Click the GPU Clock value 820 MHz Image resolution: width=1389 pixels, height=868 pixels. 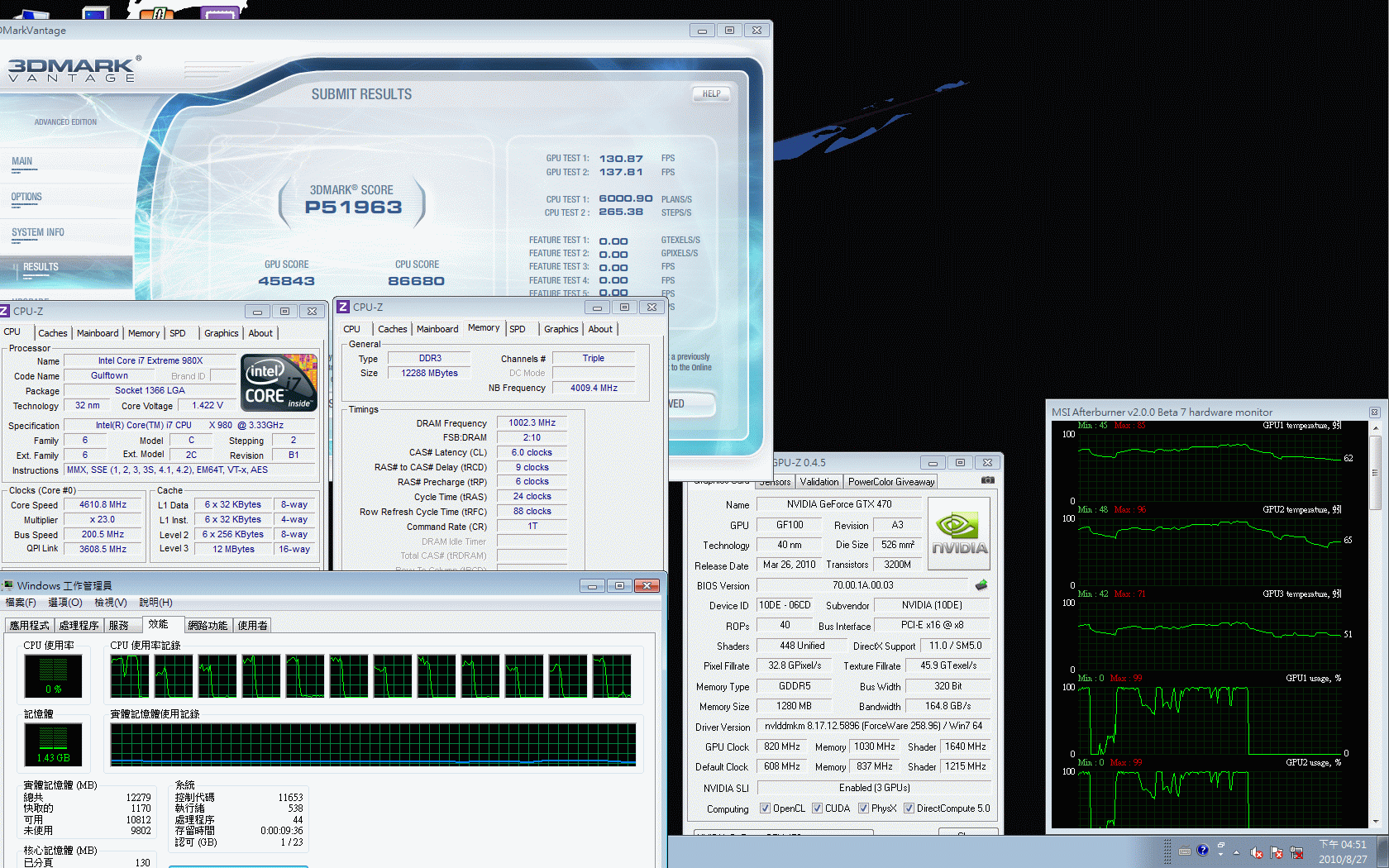[782, 746]
